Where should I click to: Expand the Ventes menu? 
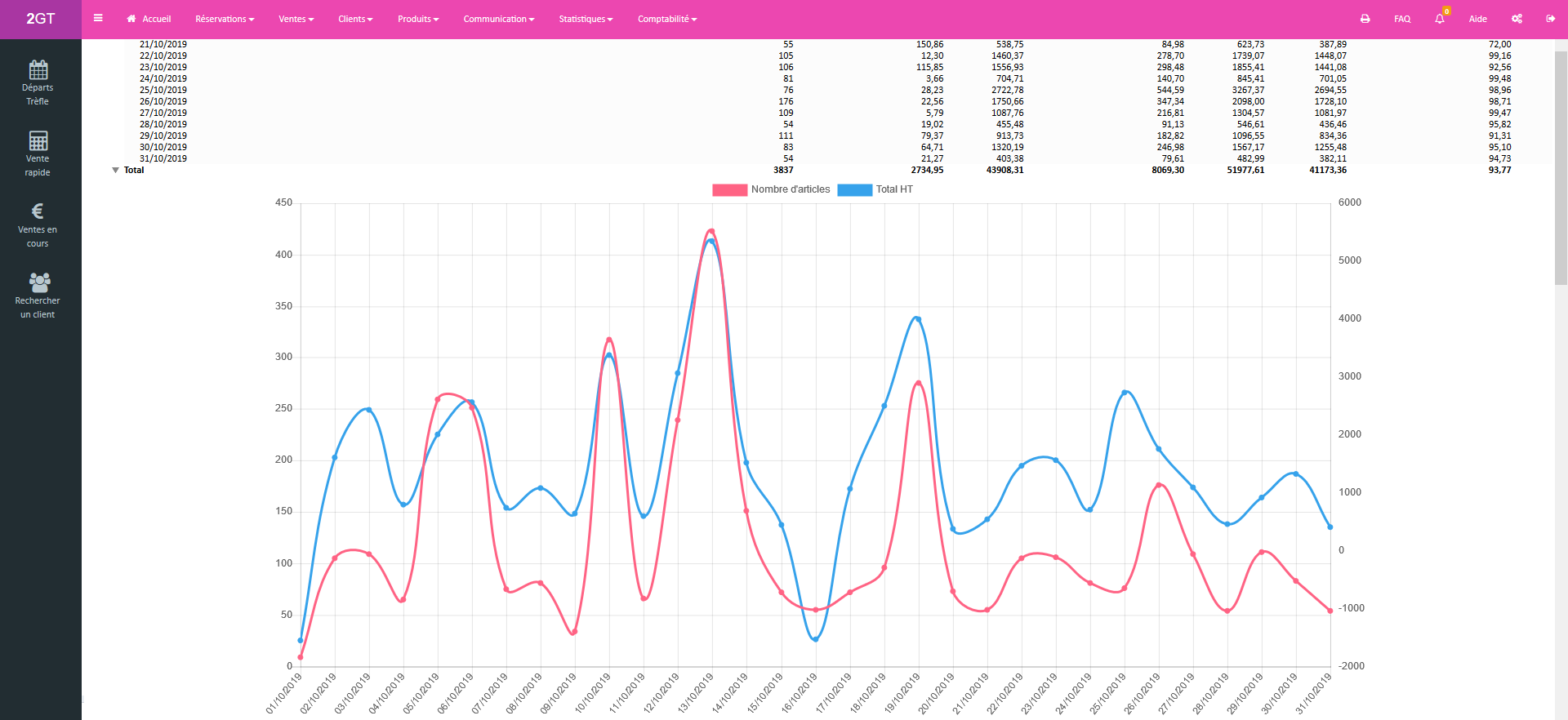pos(296,19)
